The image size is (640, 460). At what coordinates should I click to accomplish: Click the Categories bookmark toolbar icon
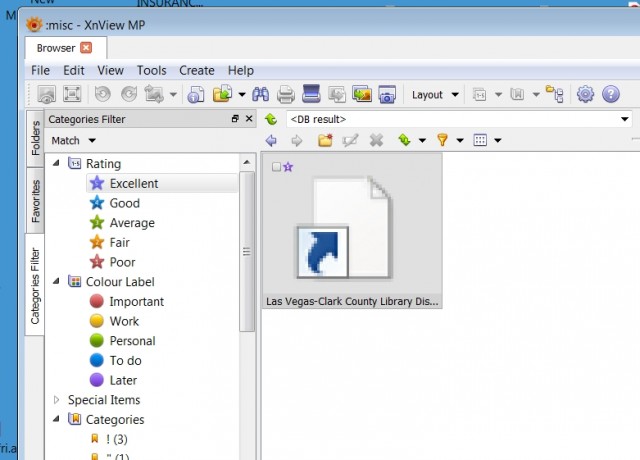point(517,95)
